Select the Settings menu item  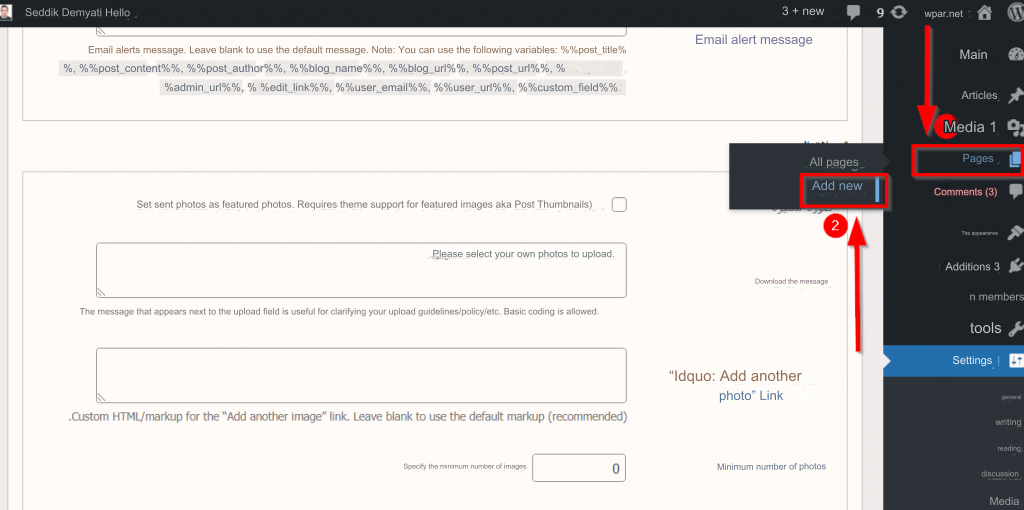tap(972, 360)
